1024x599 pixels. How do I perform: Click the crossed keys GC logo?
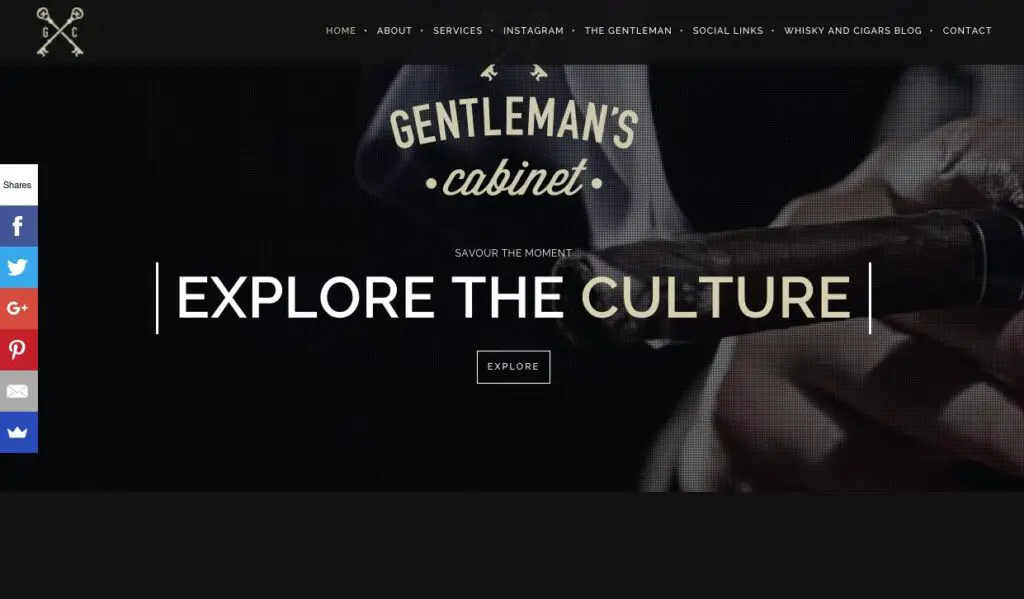(x=60, y=32)
